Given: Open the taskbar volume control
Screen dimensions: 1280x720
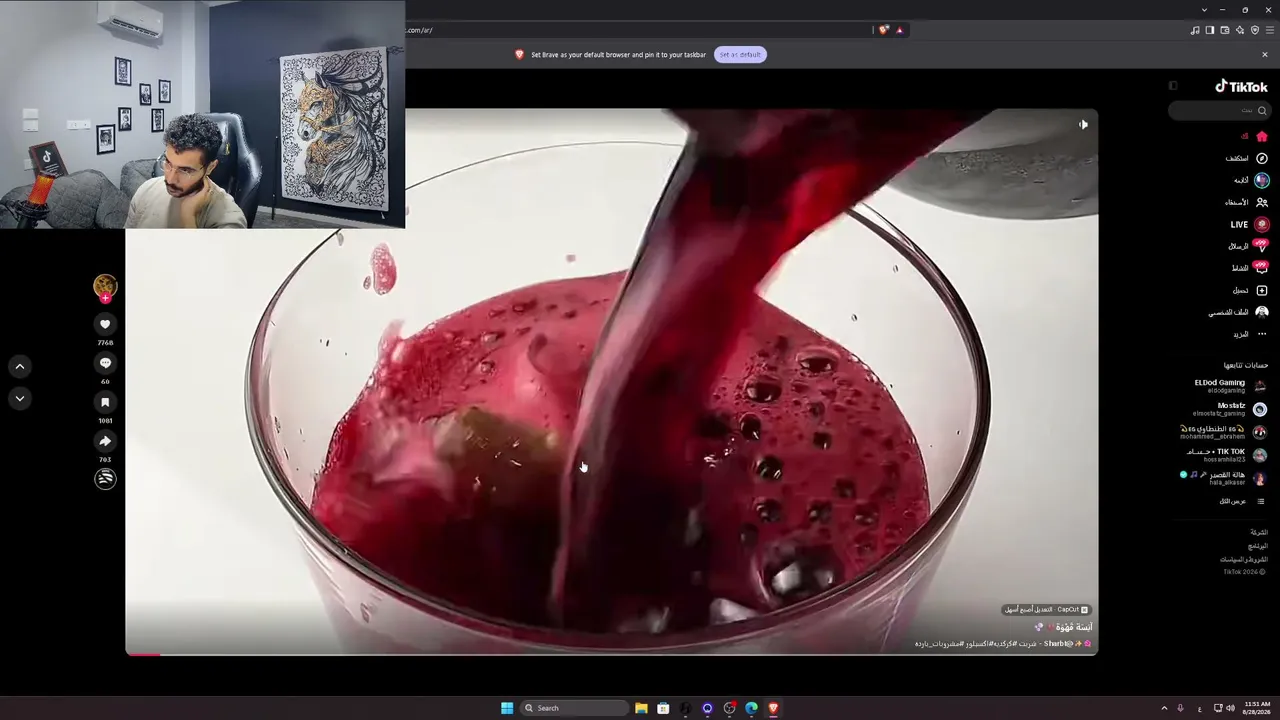Looking at the screenshot, I should [1230, 708].
